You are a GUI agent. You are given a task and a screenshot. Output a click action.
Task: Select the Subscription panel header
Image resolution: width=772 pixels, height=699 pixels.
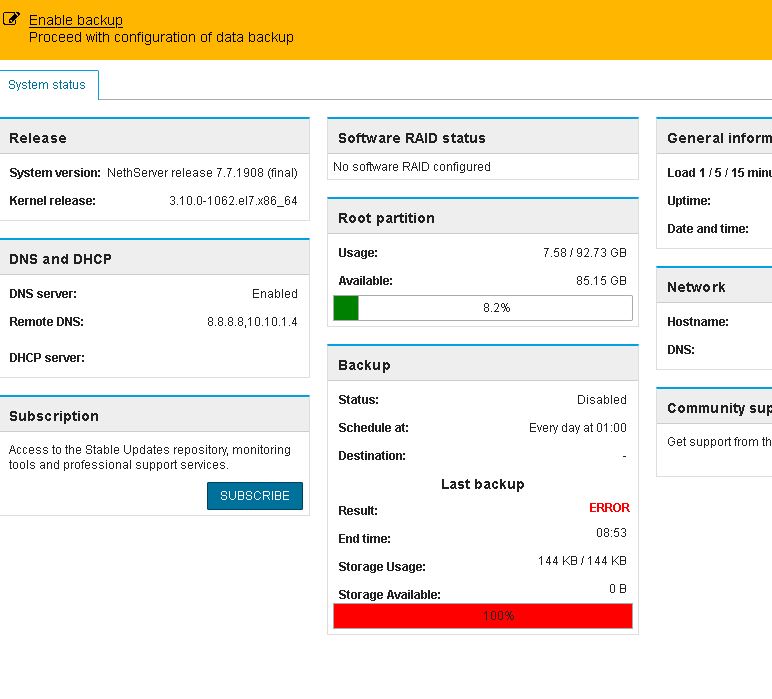[155, 416]
